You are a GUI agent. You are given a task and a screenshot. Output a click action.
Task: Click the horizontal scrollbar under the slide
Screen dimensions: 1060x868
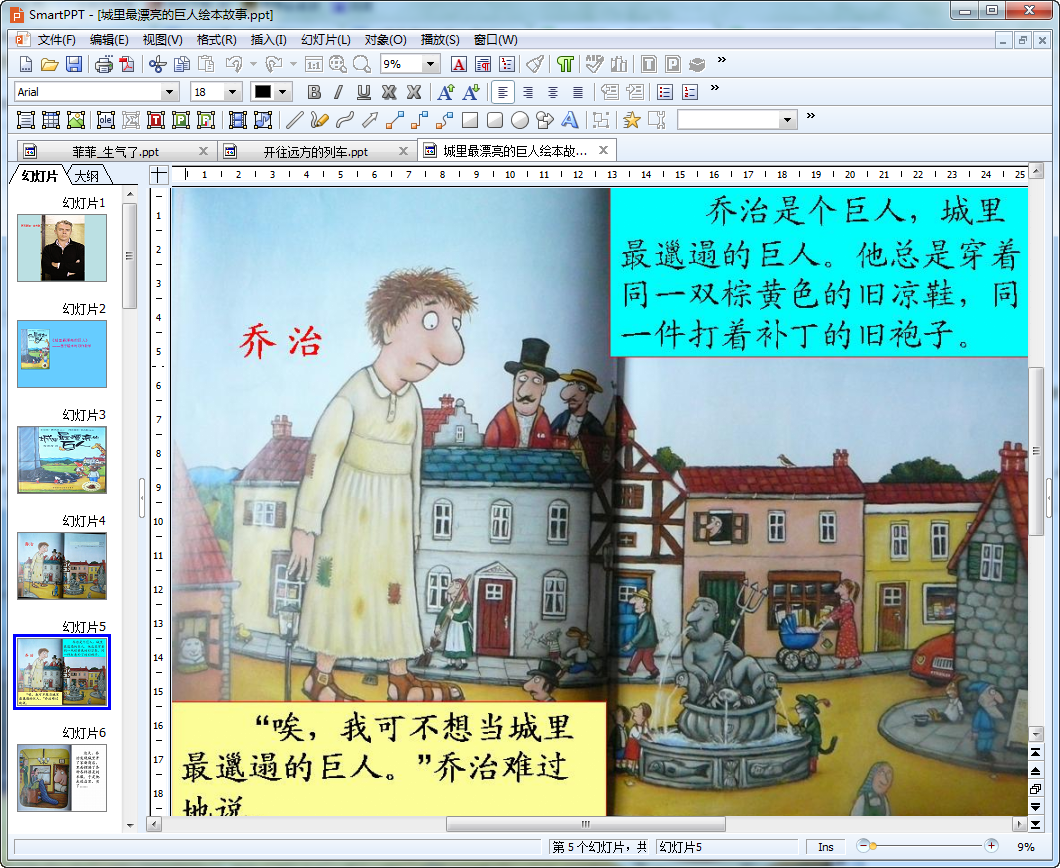click(585, 824)
